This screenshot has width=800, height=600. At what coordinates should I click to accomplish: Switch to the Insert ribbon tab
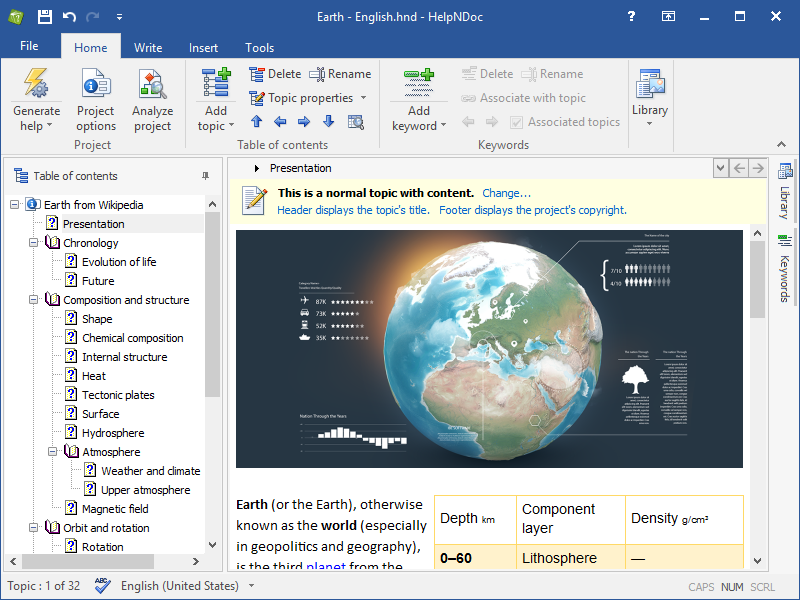point(203,47)
